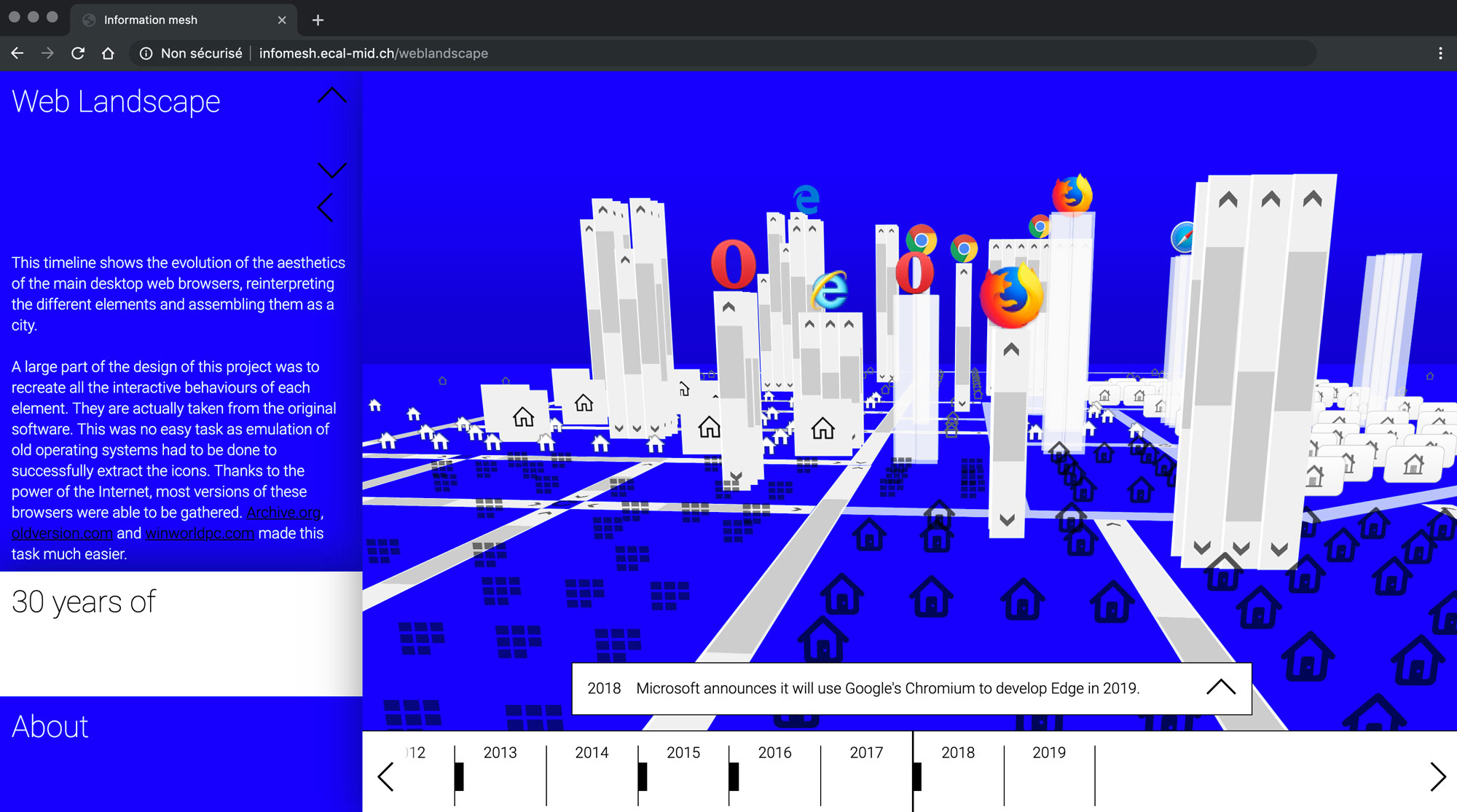Click the left chevron in the sidebar
Viewport: 1457px width, 812px height.
(x=326, y=208)
